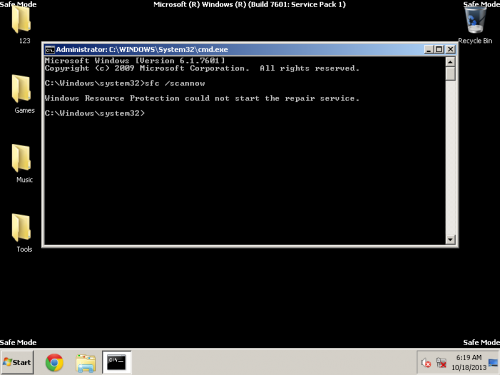Open the network status tray icon
The width and height of the screenshot is (500, 375).
441,363
